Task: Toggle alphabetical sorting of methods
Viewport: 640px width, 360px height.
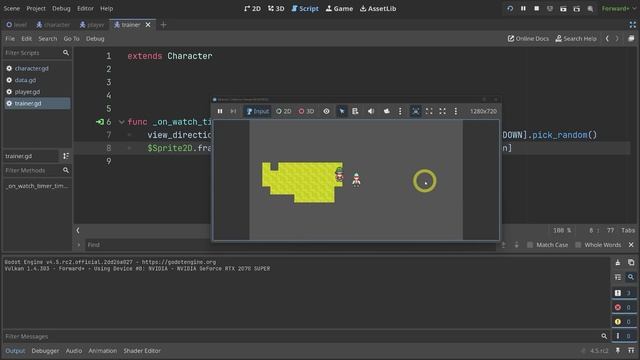Action: click(x=66, y=156)
